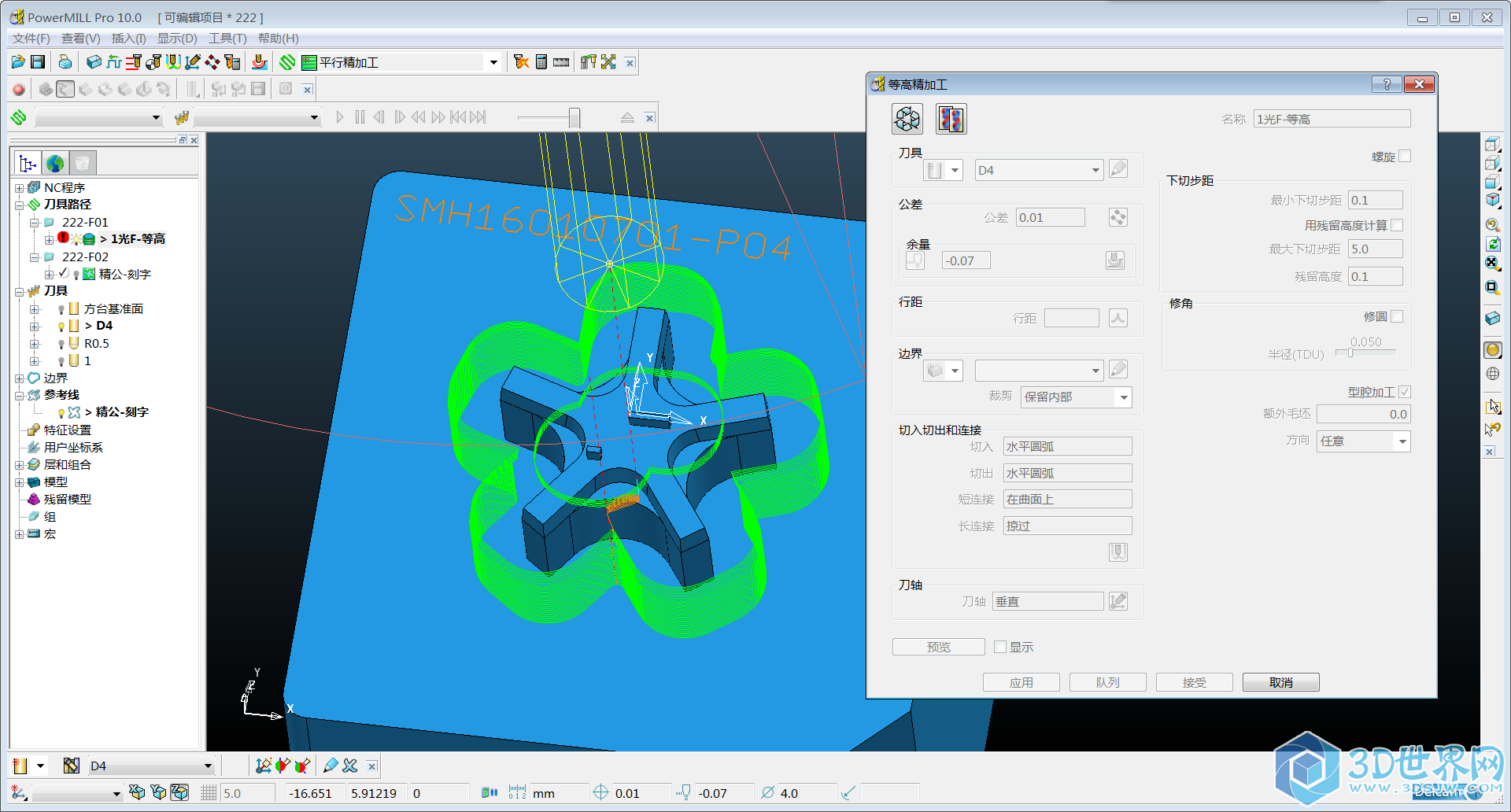Viewport: 1511px width, 812px height.
Task: Open the calculator toolbar icon
Action: 541,62
